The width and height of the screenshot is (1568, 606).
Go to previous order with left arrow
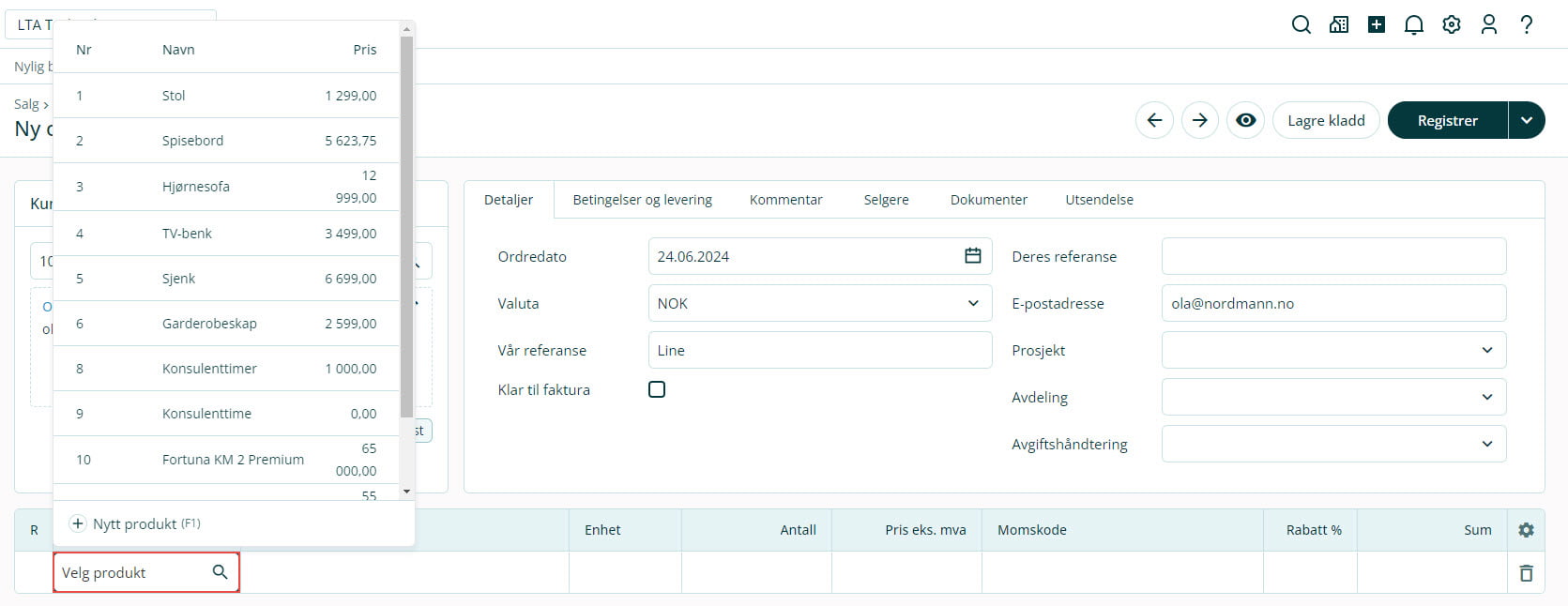1154,120
